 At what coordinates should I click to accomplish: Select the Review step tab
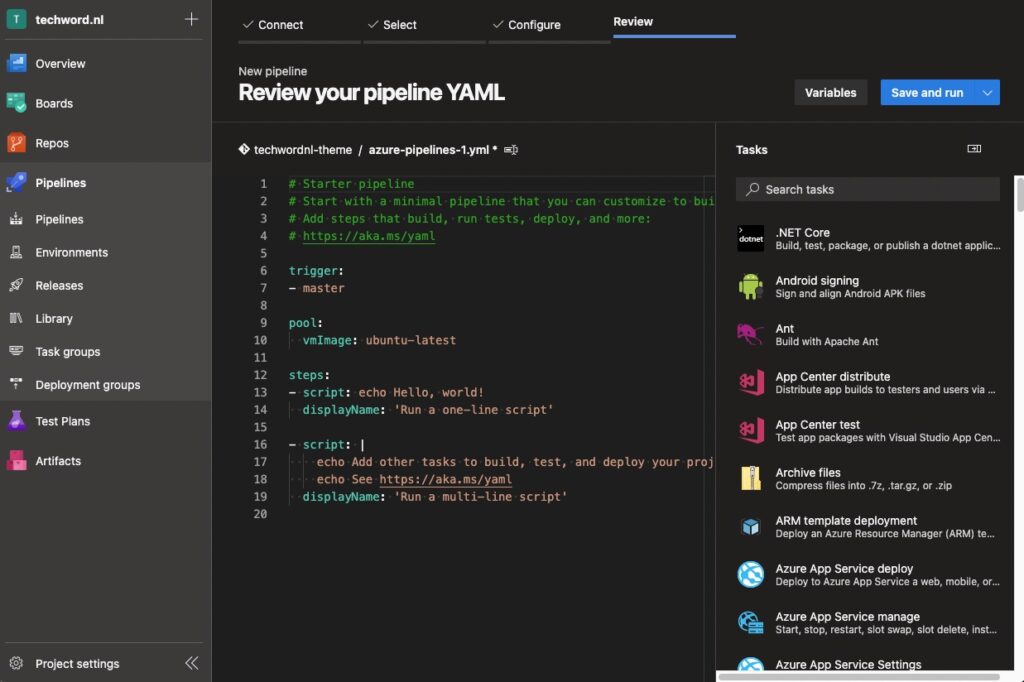click(x=674, y=22)
